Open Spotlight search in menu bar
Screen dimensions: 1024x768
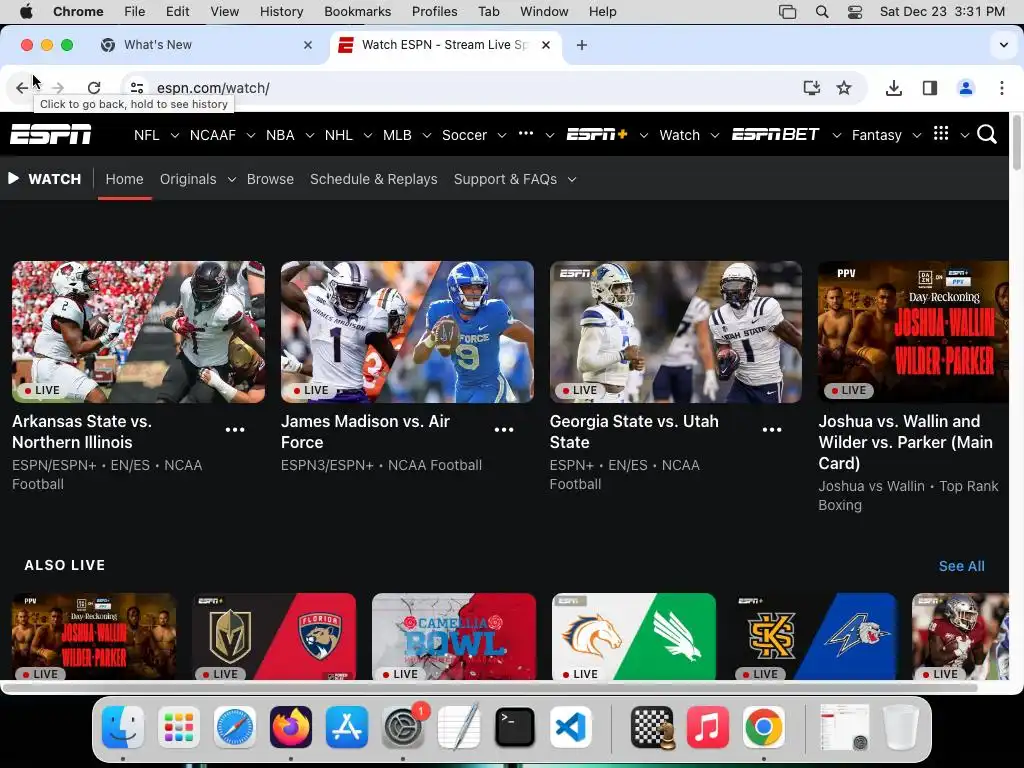[822, 12]
